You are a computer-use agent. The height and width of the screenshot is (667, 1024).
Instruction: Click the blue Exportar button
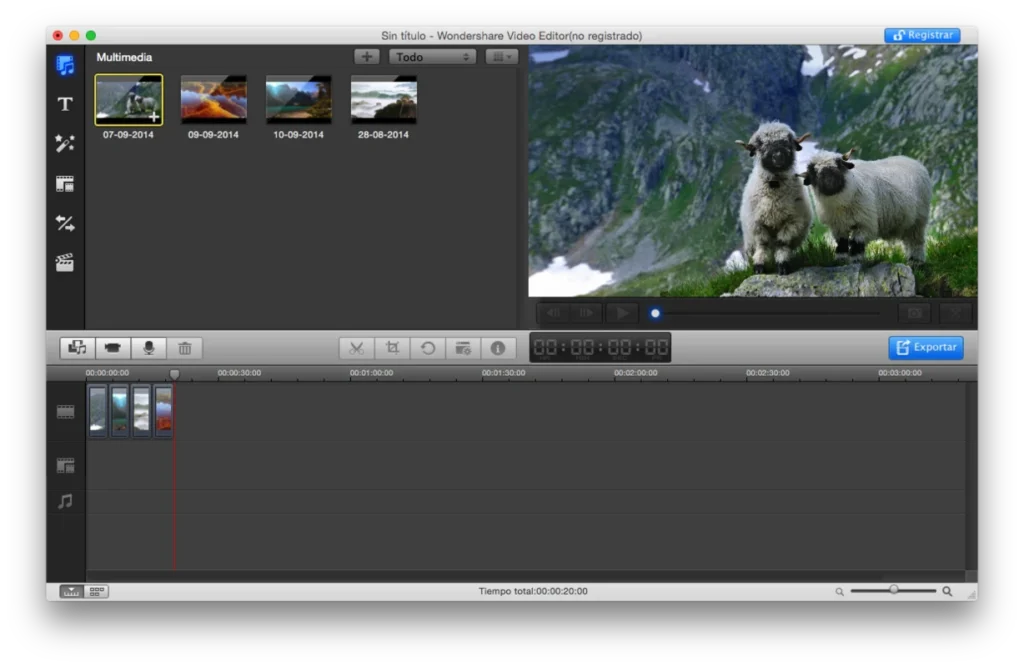pos(925,347)
